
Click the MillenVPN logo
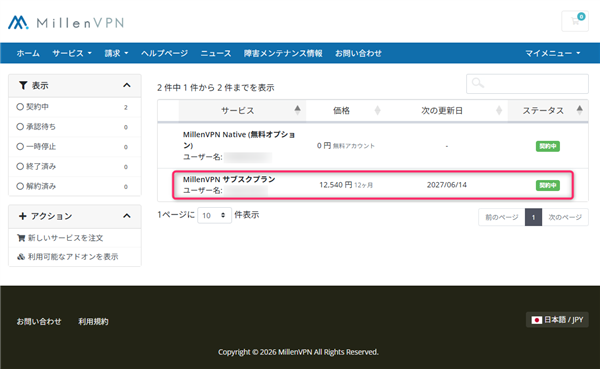(x=66, y=23)
